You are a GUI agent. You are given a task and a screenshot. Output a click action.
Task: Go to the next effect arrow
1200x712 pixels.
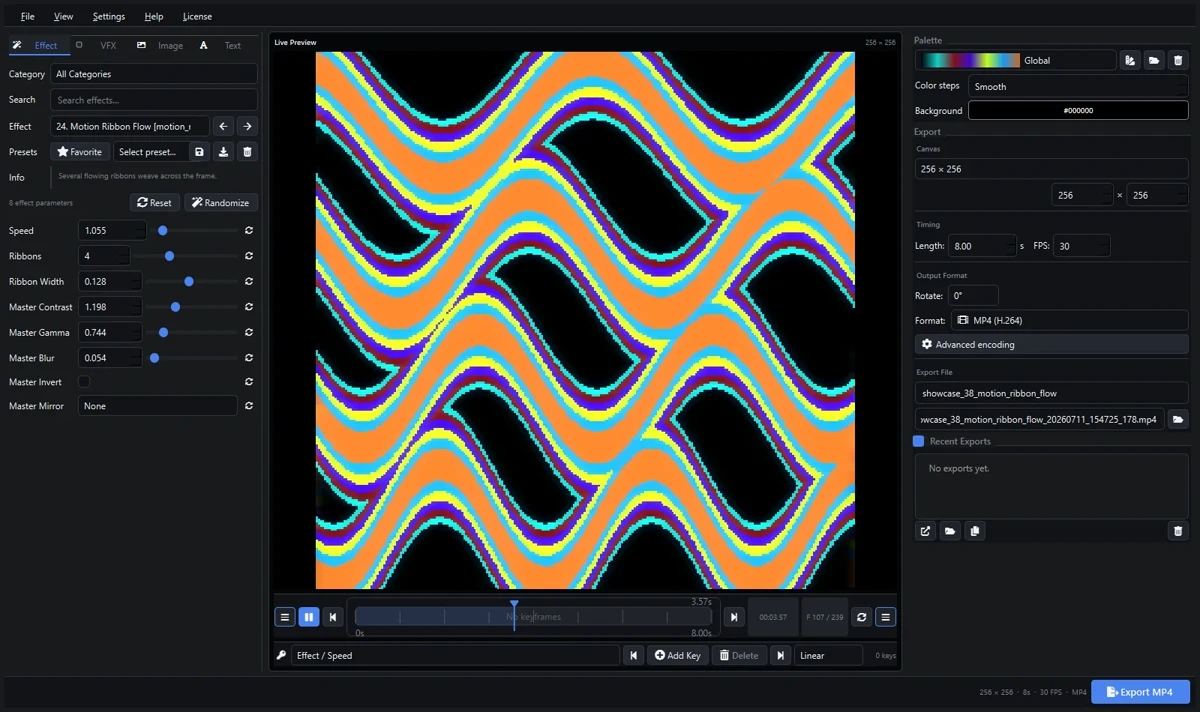pyautogui.click(x=247, y=126)
